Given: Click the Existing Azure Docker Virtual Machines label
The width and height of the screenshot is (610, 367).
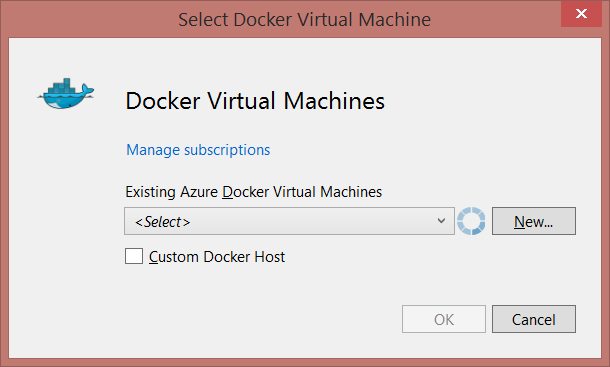Looking at the screenshot, I should pos(254,192).
